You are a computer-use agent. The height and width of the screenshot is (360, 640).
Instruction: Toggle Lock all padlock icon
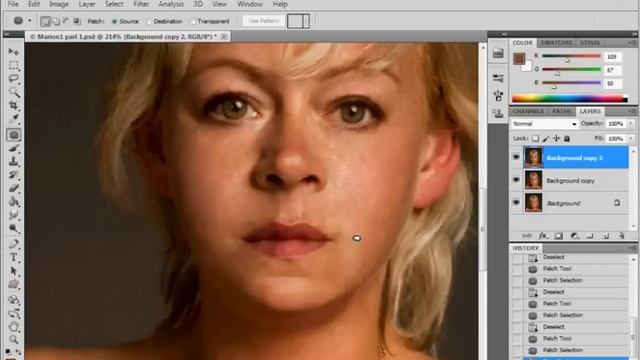[567, 139]
